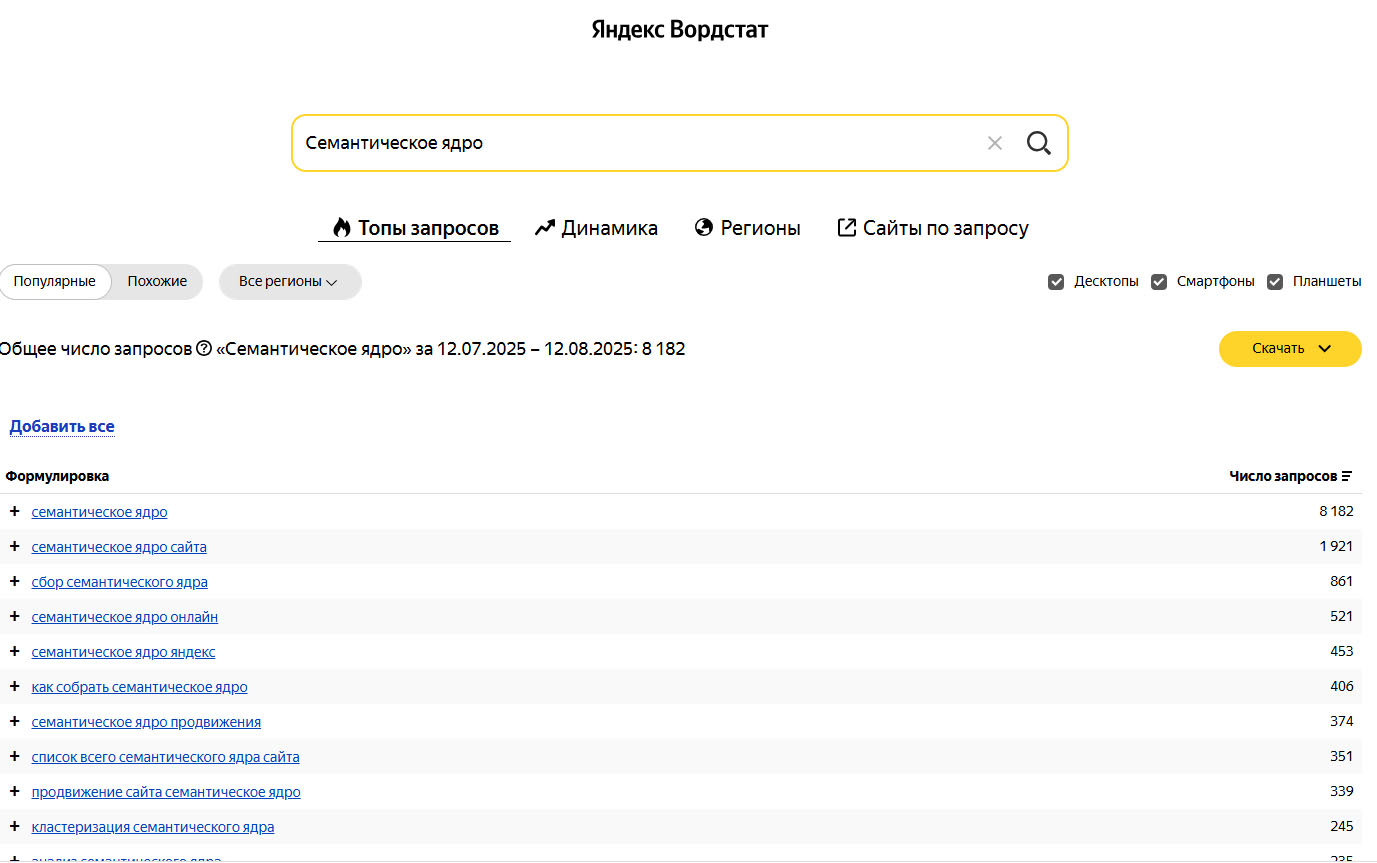Select the Популярные toggle option
Screen dimensions: 1377x863
pyautogui.click(x=54, y=282)
